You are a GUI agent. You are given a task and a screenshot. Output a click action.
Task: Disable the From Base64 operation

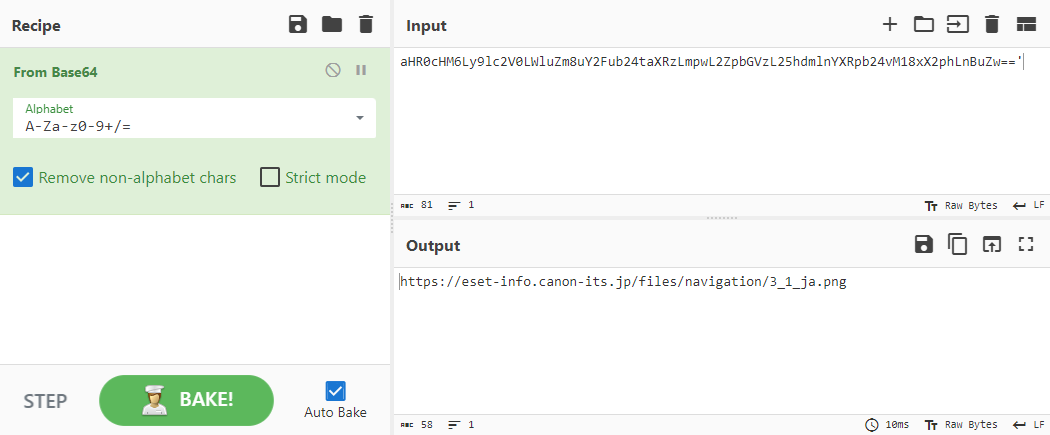coord(333,71)
